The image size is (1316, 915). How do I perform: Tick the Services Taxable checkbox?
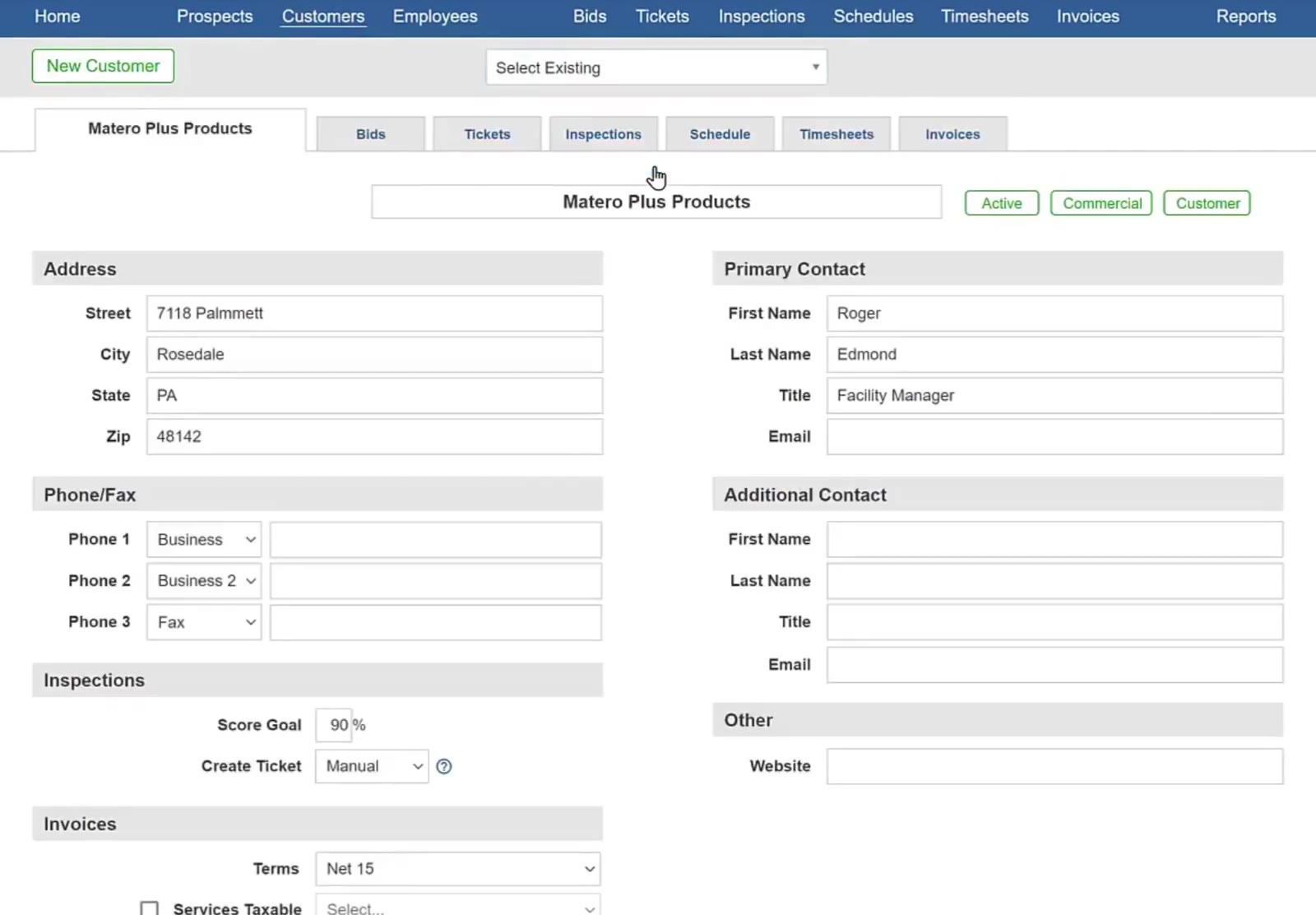point(149,908)
